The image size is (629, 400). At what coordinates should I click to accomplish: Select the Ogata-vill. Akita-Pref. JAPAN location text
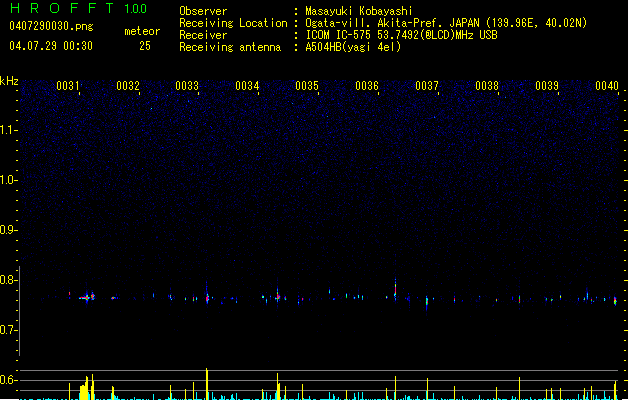(x=446, y=23)
